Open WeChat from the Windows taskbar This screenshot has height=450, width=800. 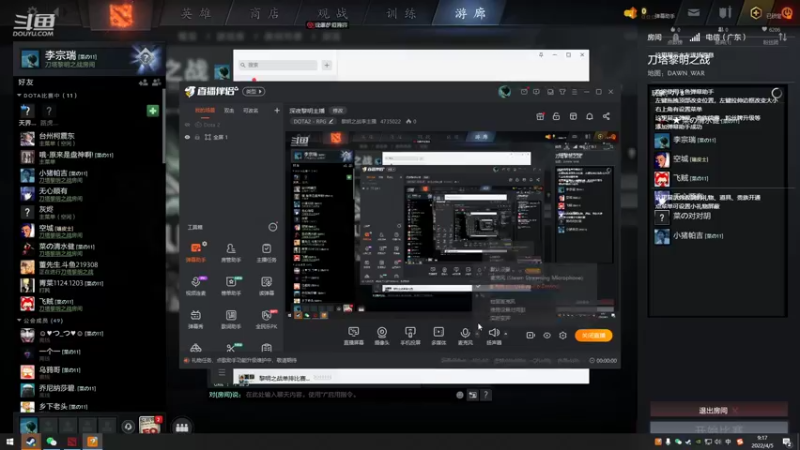click(x=52, y=441)
